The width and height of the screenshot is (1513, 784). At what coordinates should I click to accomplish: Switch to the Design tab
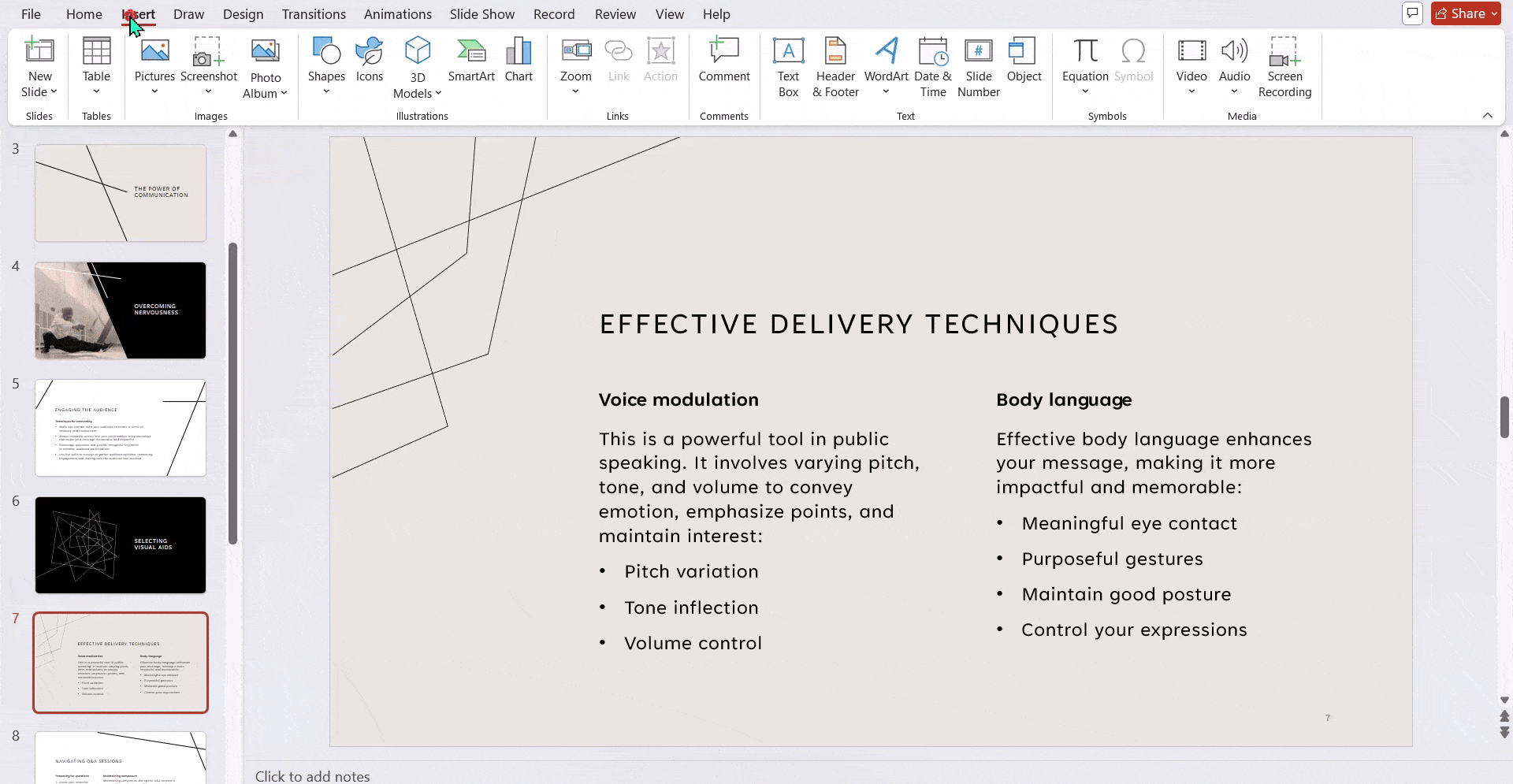(243, 14)
